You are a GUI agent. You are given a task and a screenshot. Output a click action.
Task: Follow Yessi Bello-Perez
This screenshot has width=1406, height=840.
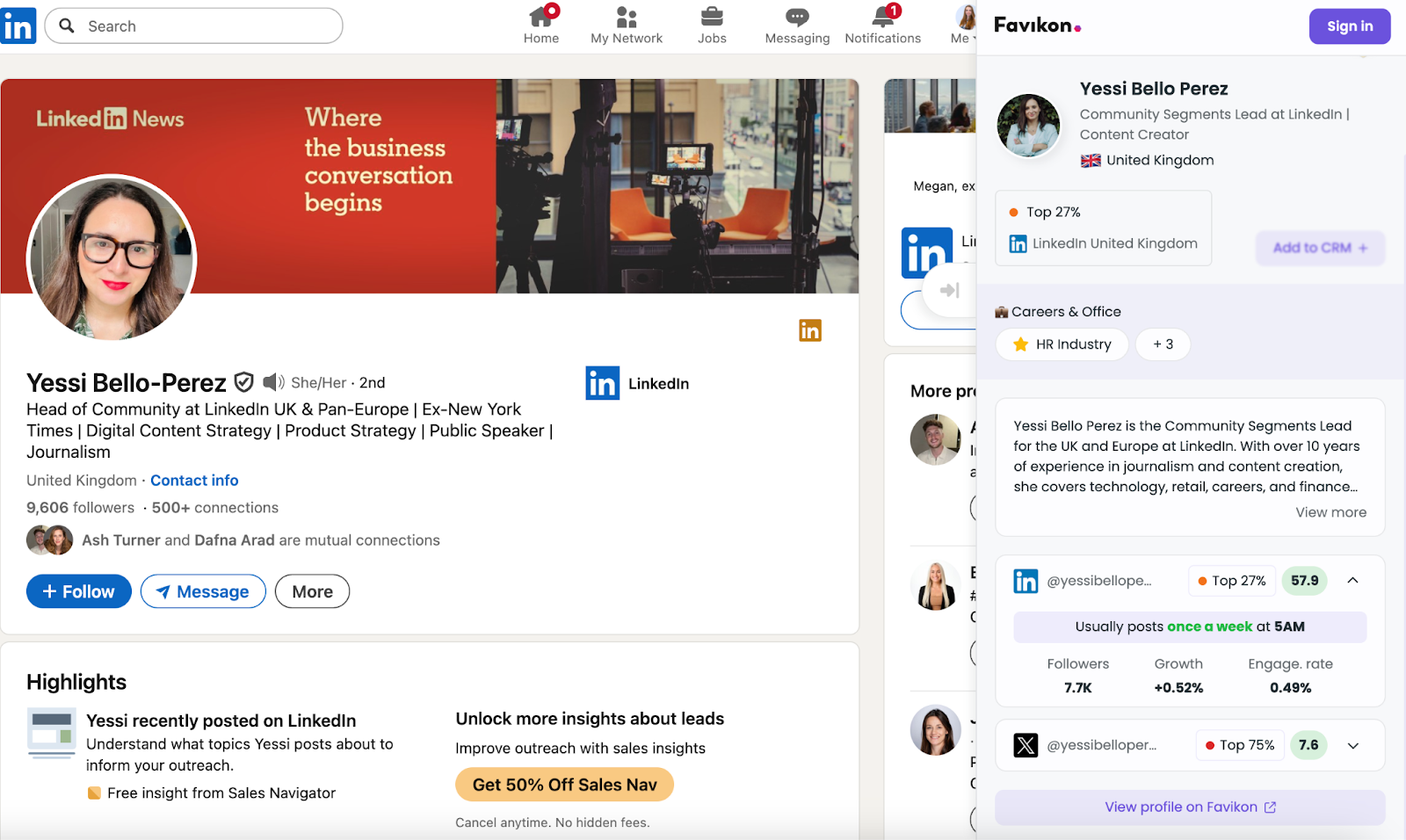coord(79,591)
